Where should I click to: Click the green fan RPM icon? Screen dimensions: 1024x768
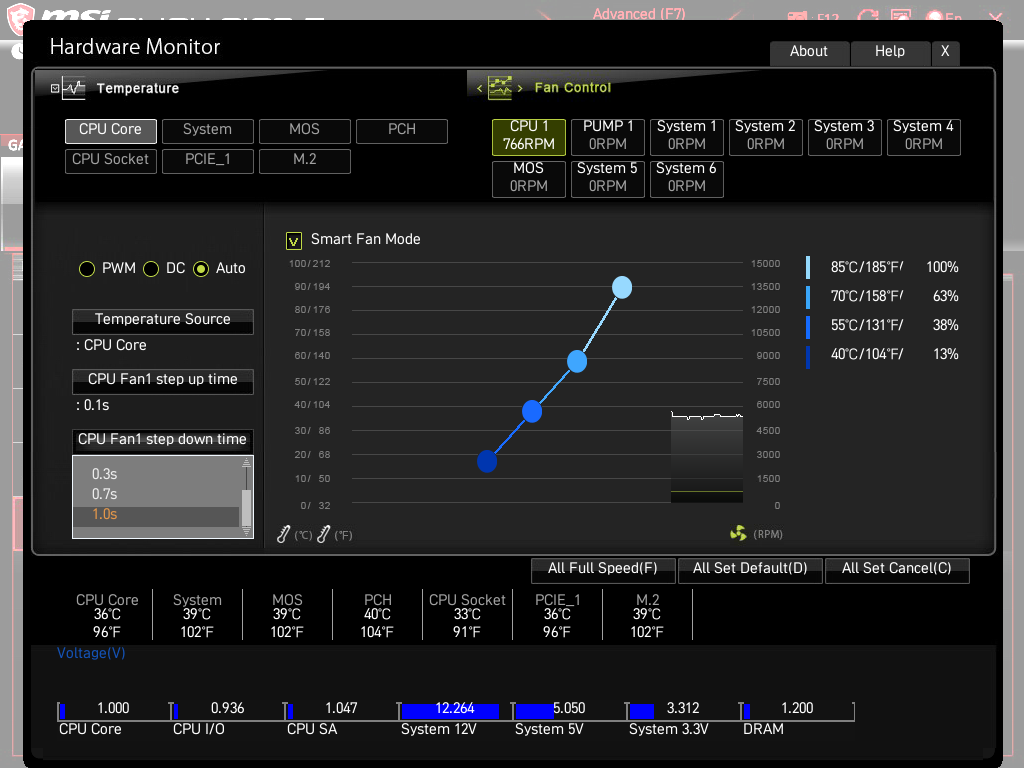739,534
